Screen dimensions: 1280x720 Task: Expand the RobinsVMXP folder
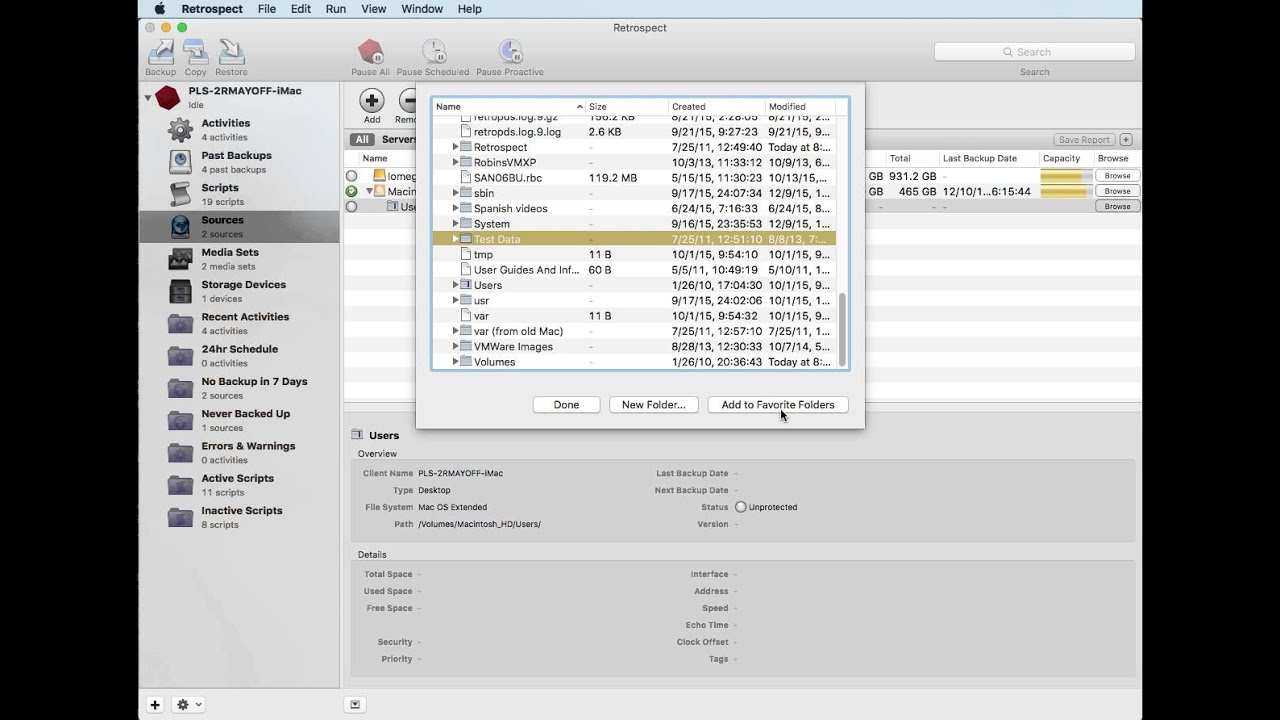point(455,162)
